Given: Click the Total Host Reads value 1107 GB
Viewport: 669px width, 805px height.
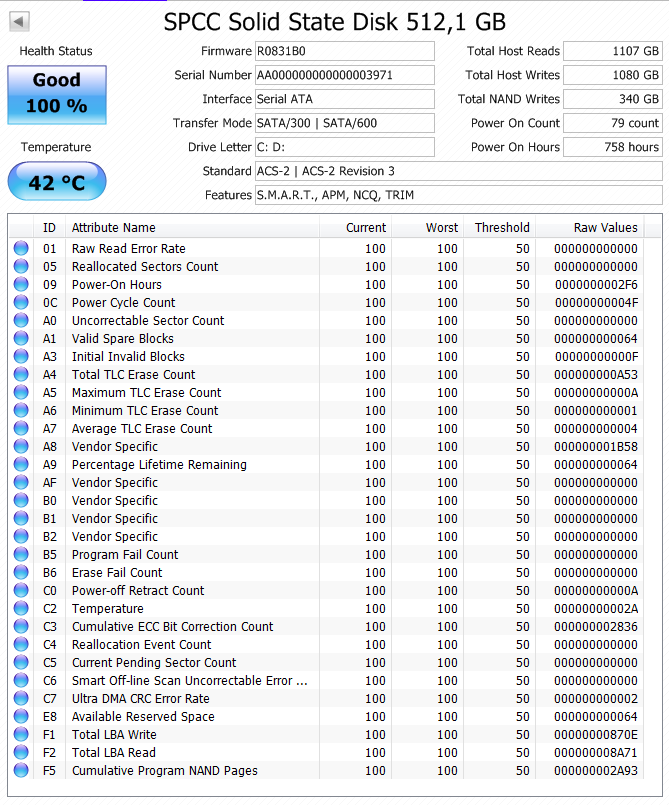Looking at the screenshot, I should 613,51.
